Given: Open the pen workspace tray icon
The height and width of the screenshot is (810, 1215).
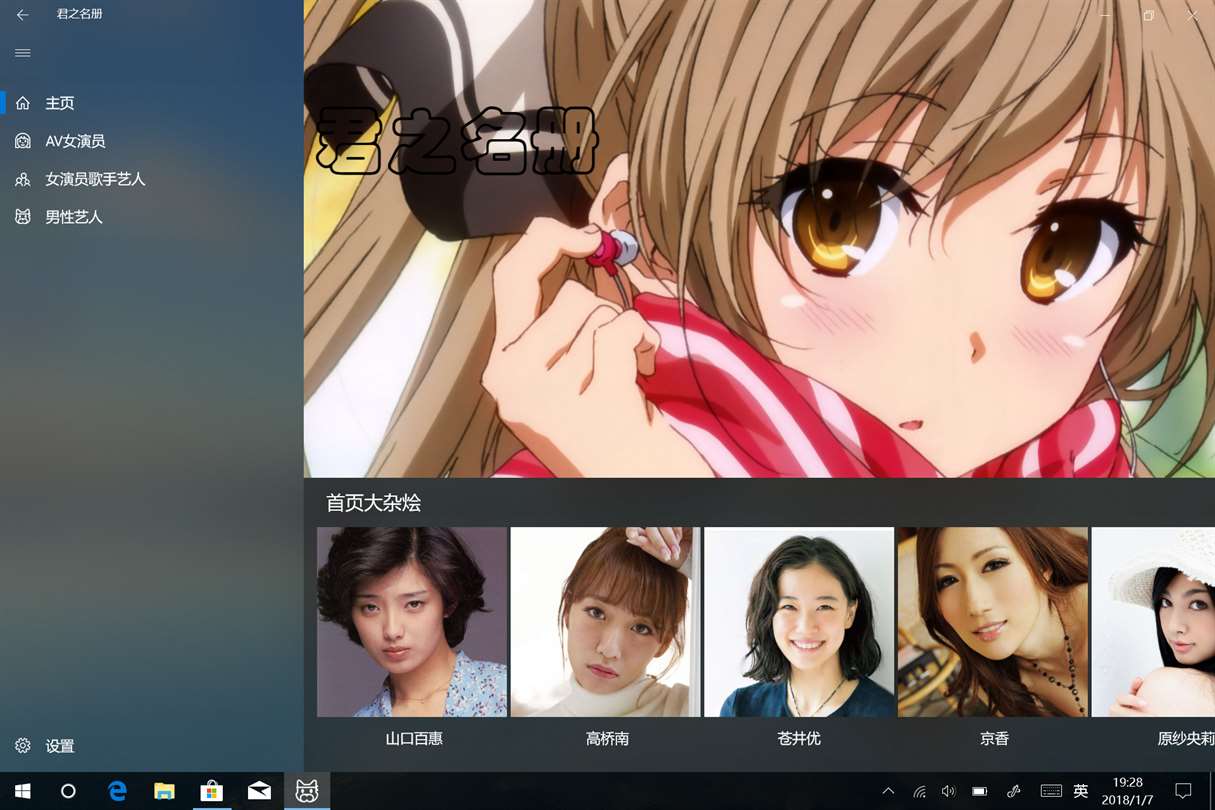Looking at the screenshot, I should coord(1013,791).
